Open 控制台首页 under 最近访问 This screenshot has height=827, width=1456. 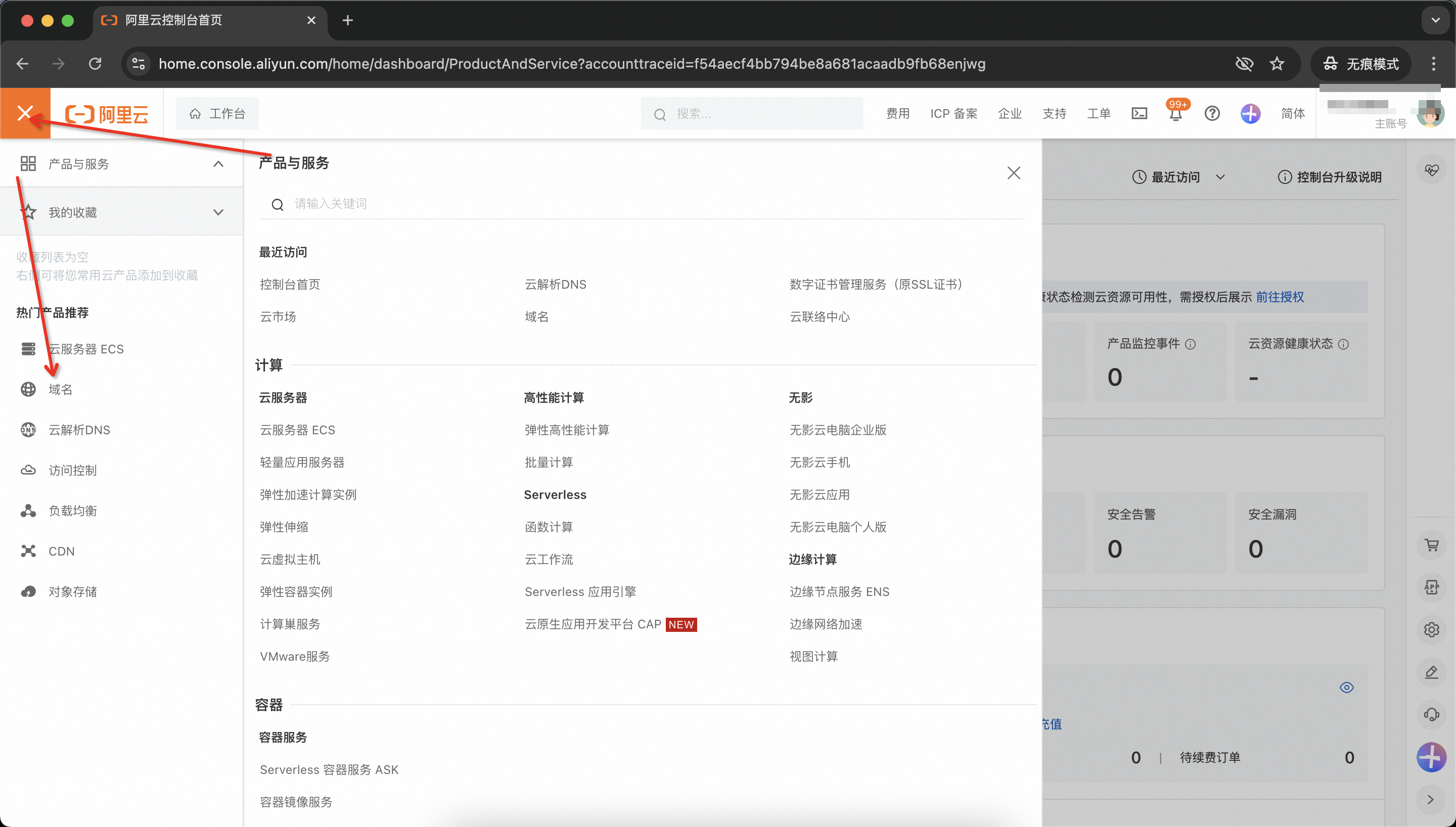[x=290, y=284]
